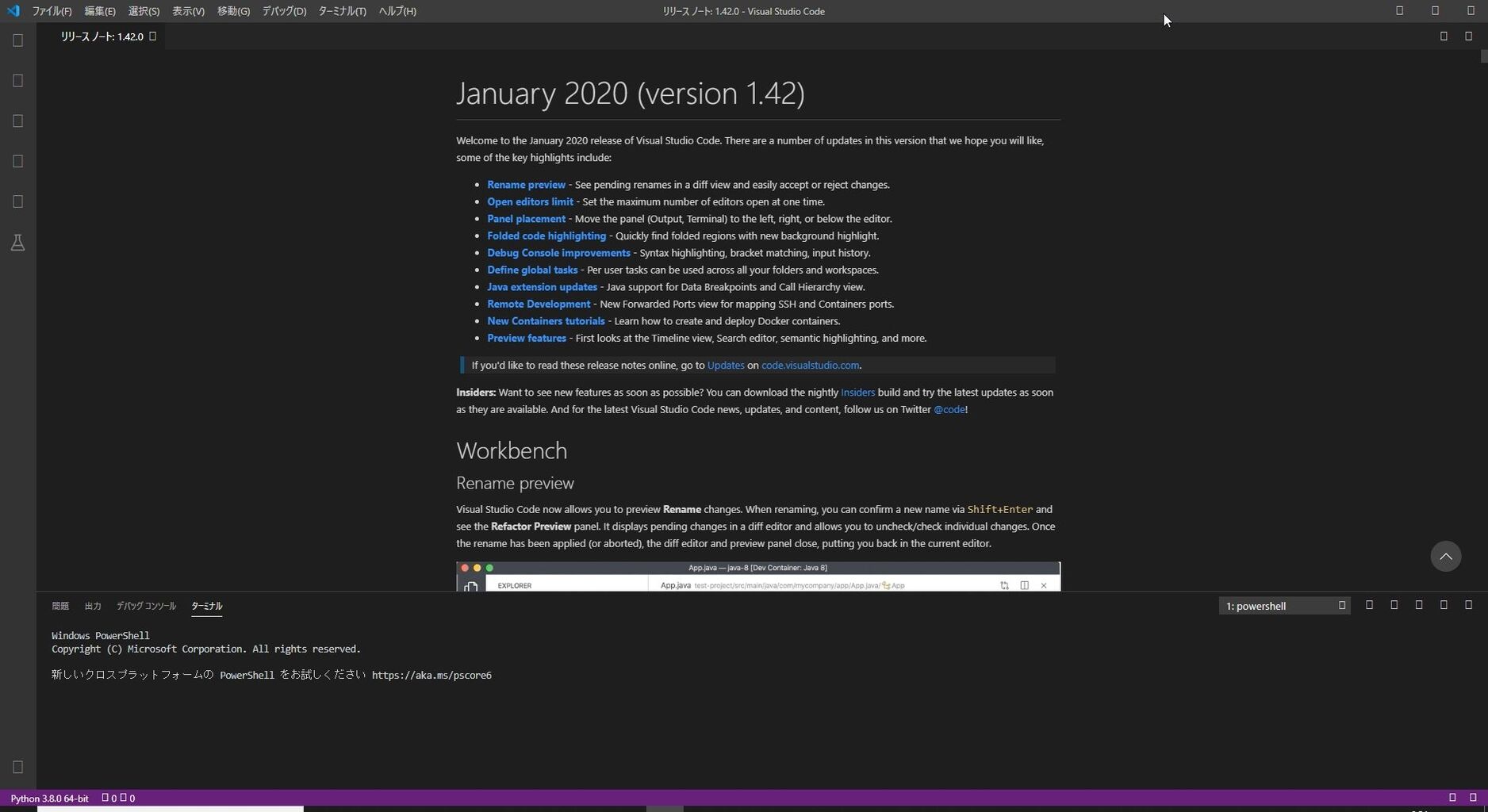Split the editor to the right
The height and width of the screenshot is (812, 1488).
(1444, 36)
